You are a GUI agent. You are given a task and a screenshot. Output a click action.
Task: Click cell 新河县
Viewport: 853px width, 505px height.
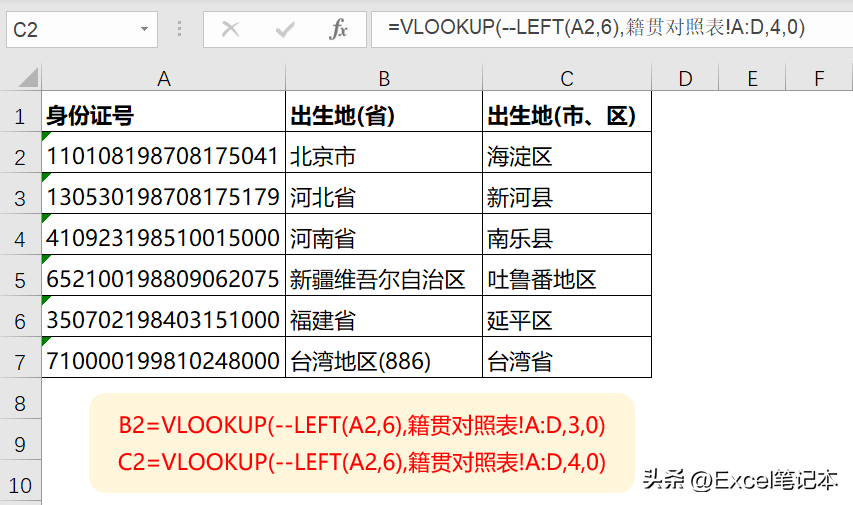pos(567,193)
